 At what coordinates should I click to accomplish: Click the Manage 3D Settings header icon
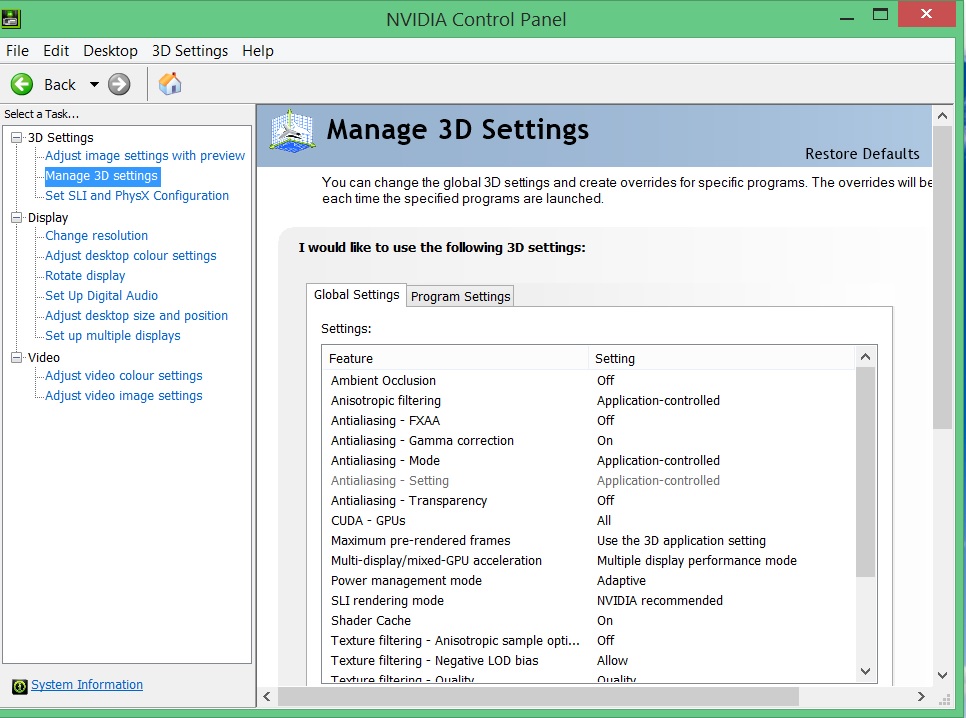coord(293,131)
